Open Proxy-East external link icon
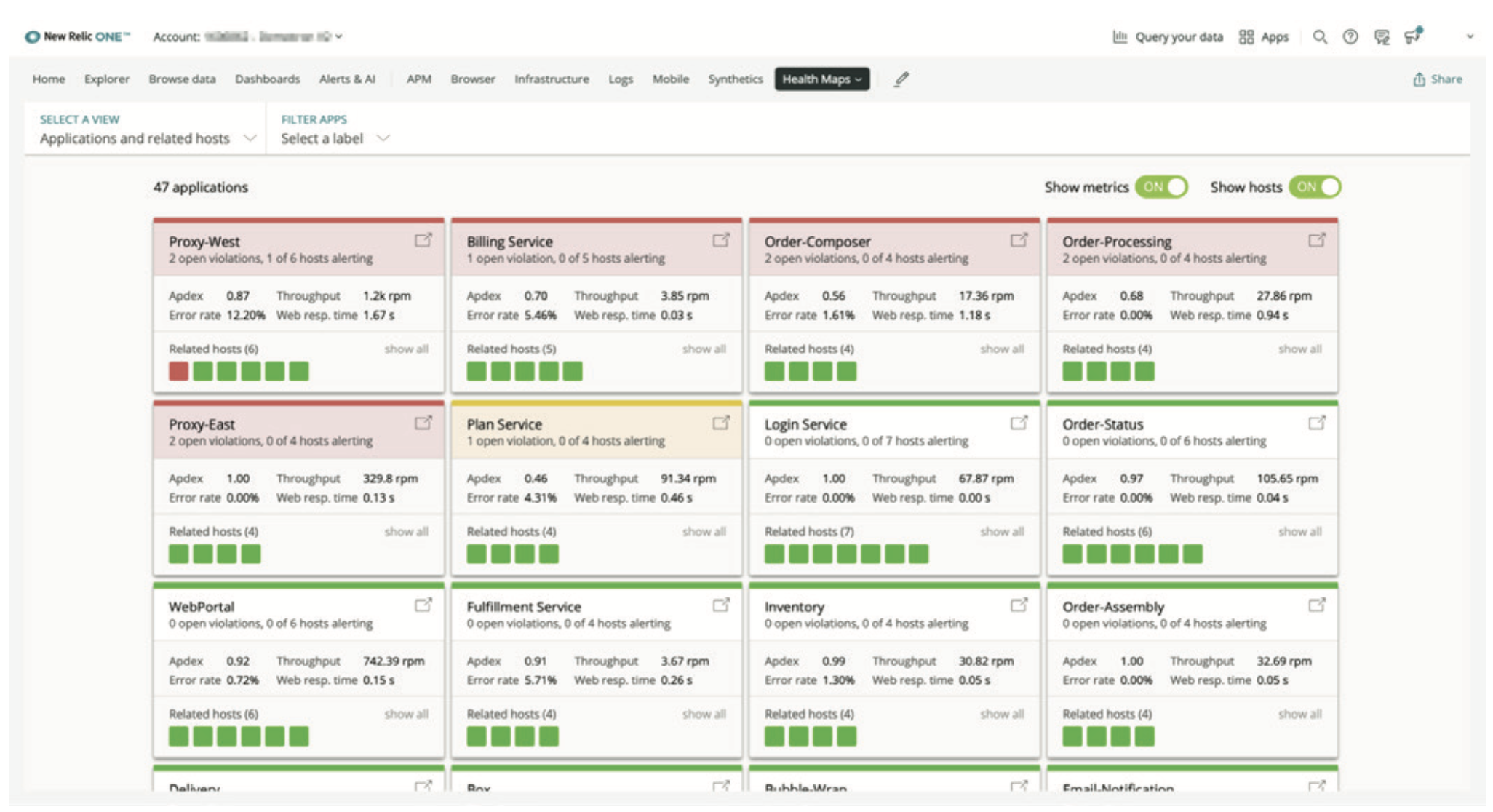The height and width of the screenshot is (812, 1493). (423, 423)
